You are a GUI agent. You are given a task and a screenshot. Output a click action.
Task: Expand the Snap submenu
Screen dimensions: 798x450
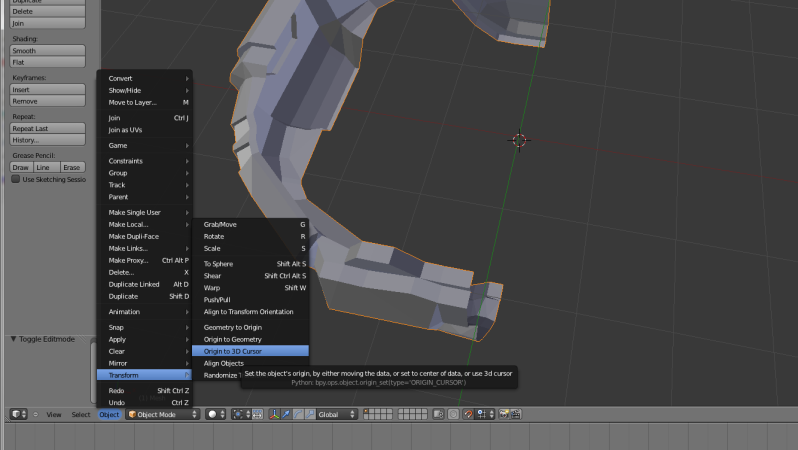pos(145,327)
